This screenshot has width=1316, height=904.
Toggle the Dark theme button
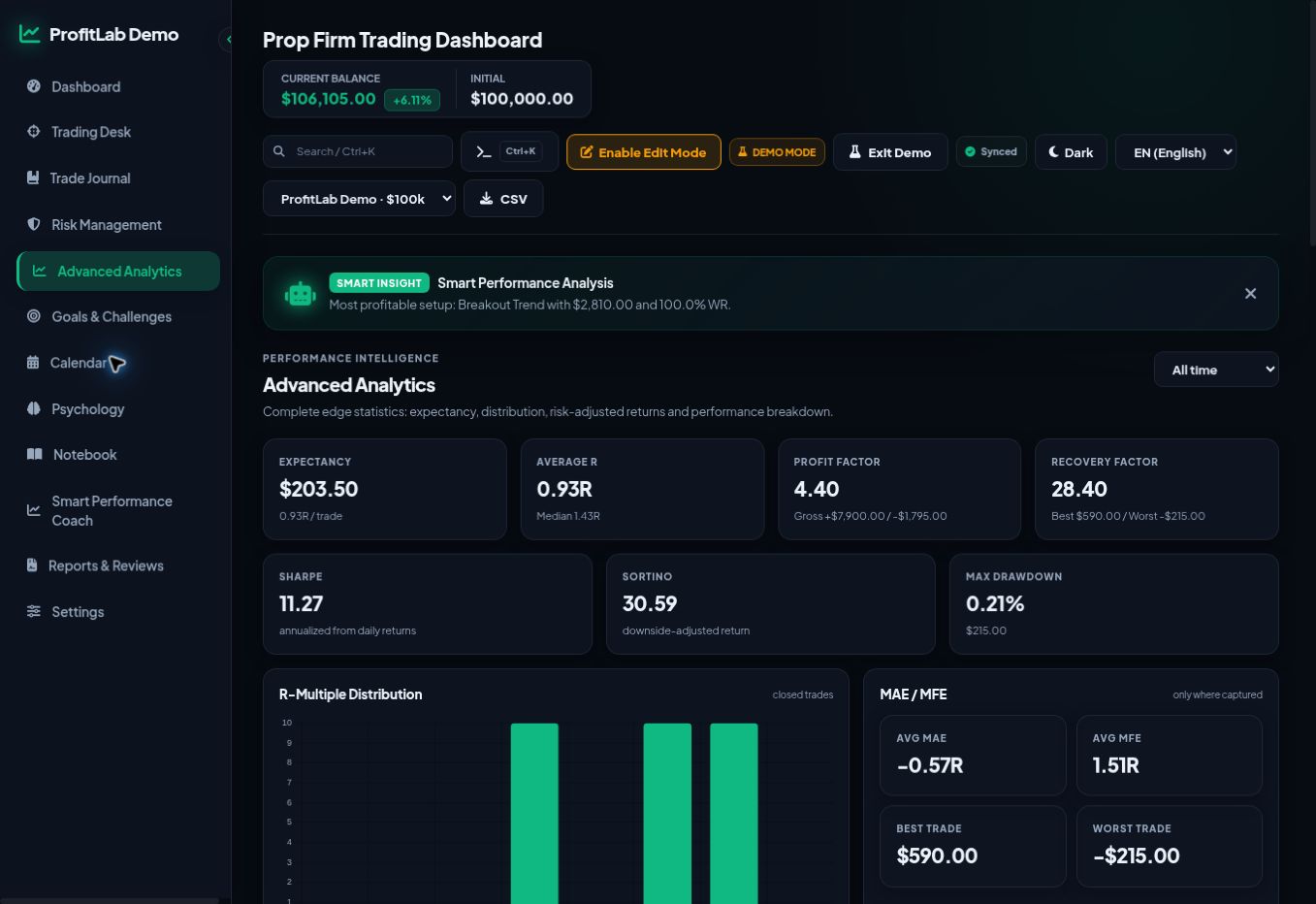point(1071,152)
